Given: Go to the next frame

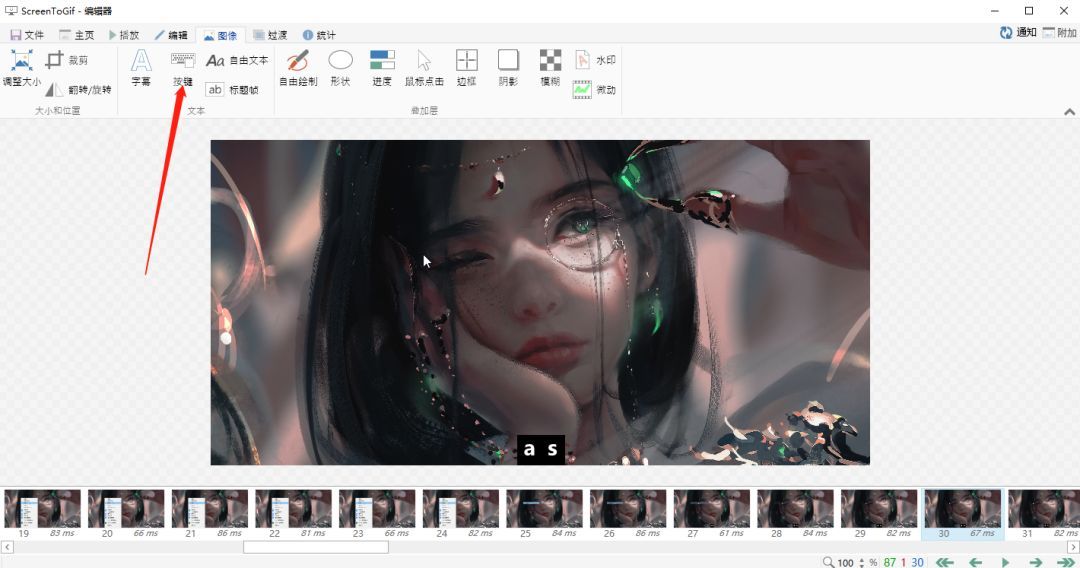Looking at the screenshot, I should 1035,562.
